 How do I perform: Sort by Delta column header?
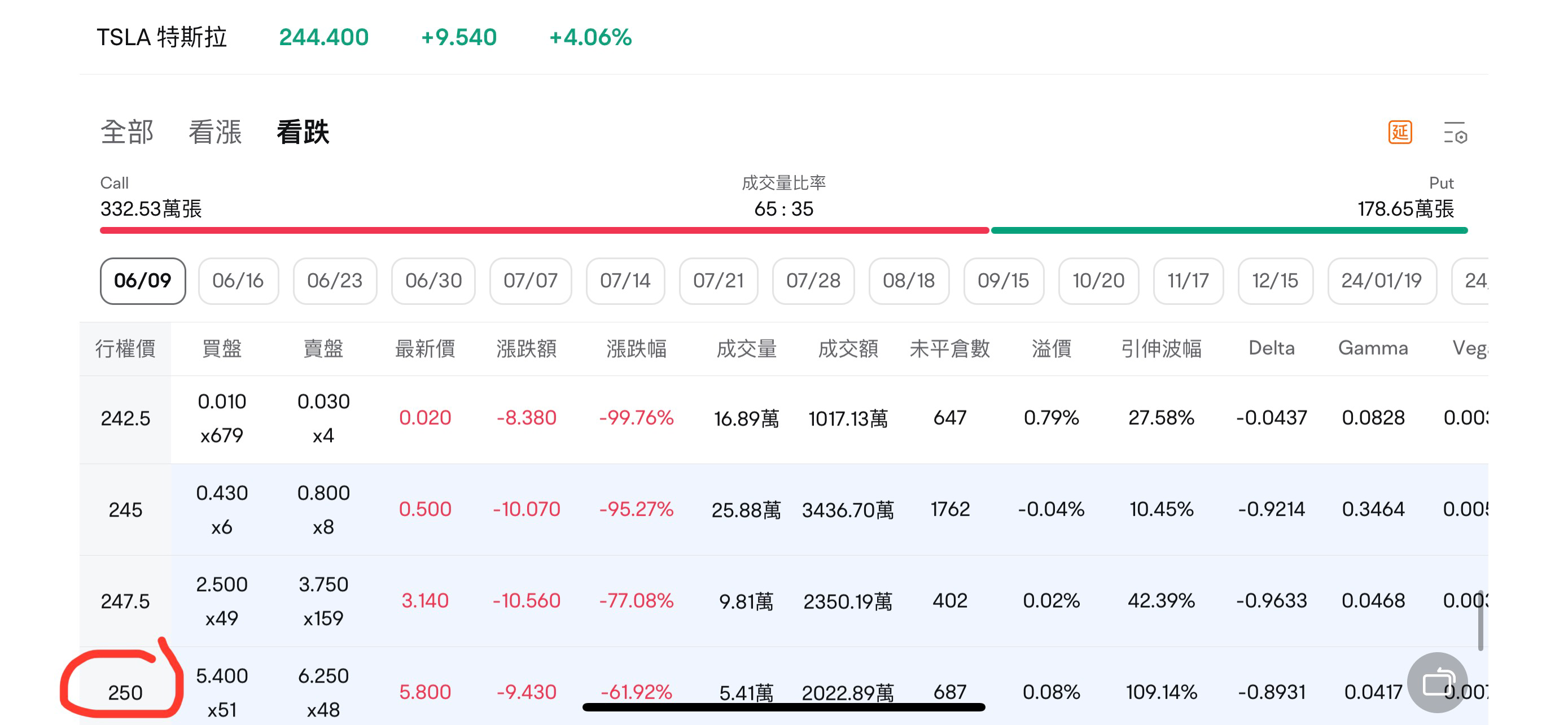click(1271, 348)
